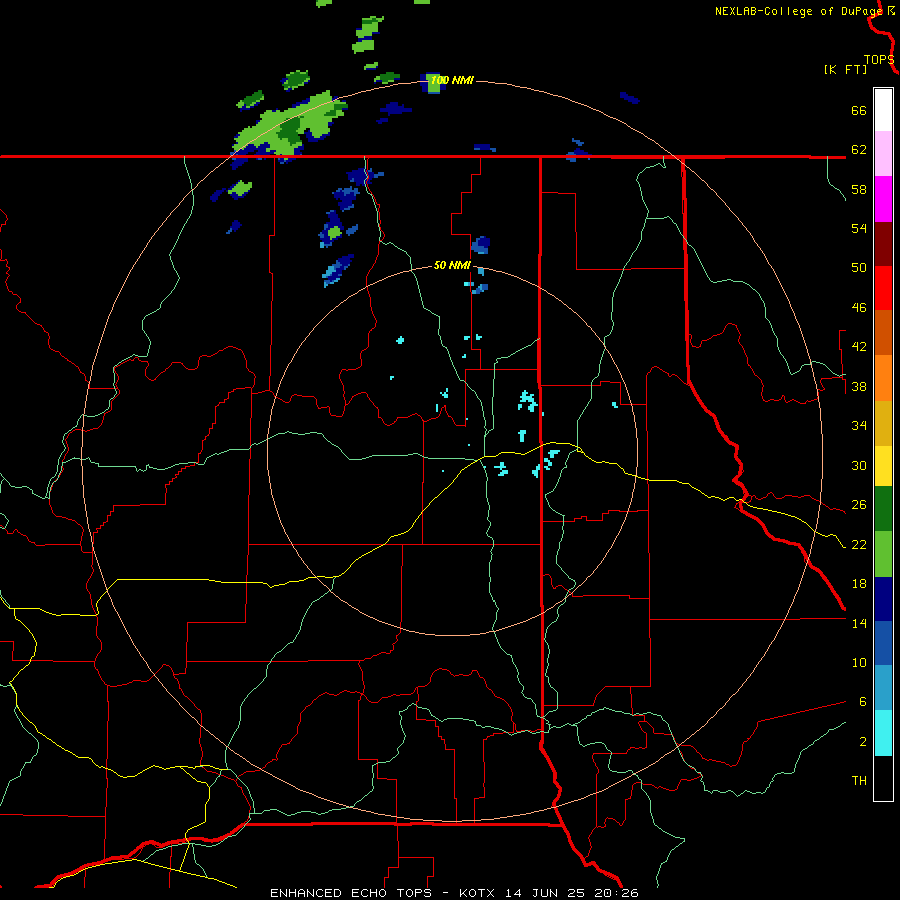Click the "TOPS" legend title
The image size is (900, 900).
point(879,59)
